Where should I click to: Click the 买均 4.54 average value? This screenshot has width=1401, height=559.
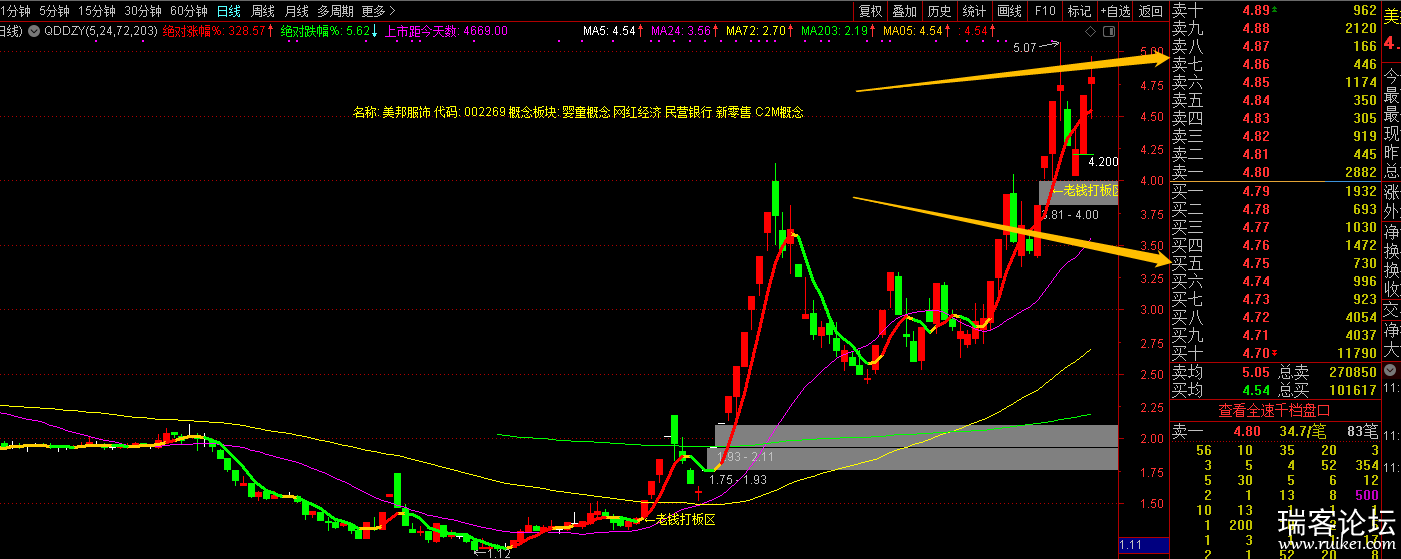pyautogui.click(x=1255, y=390)
